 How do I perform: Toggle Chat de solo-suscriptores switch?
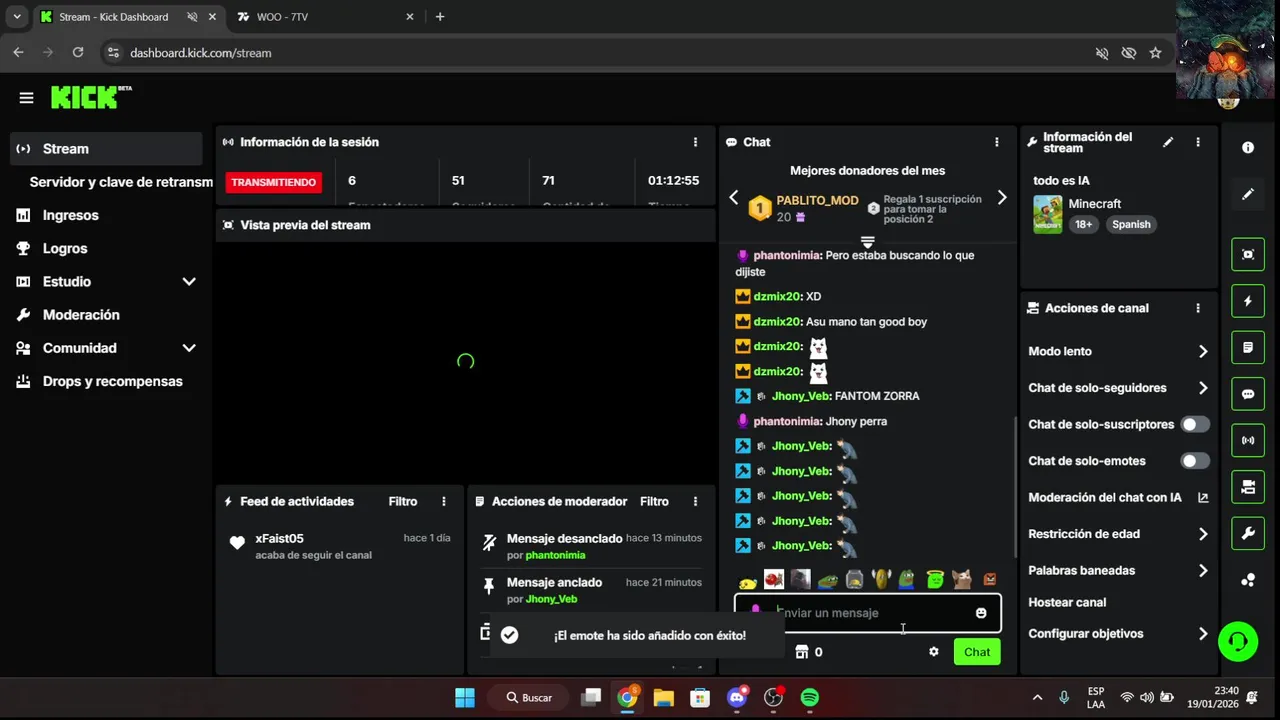(x=1194, y=424)
